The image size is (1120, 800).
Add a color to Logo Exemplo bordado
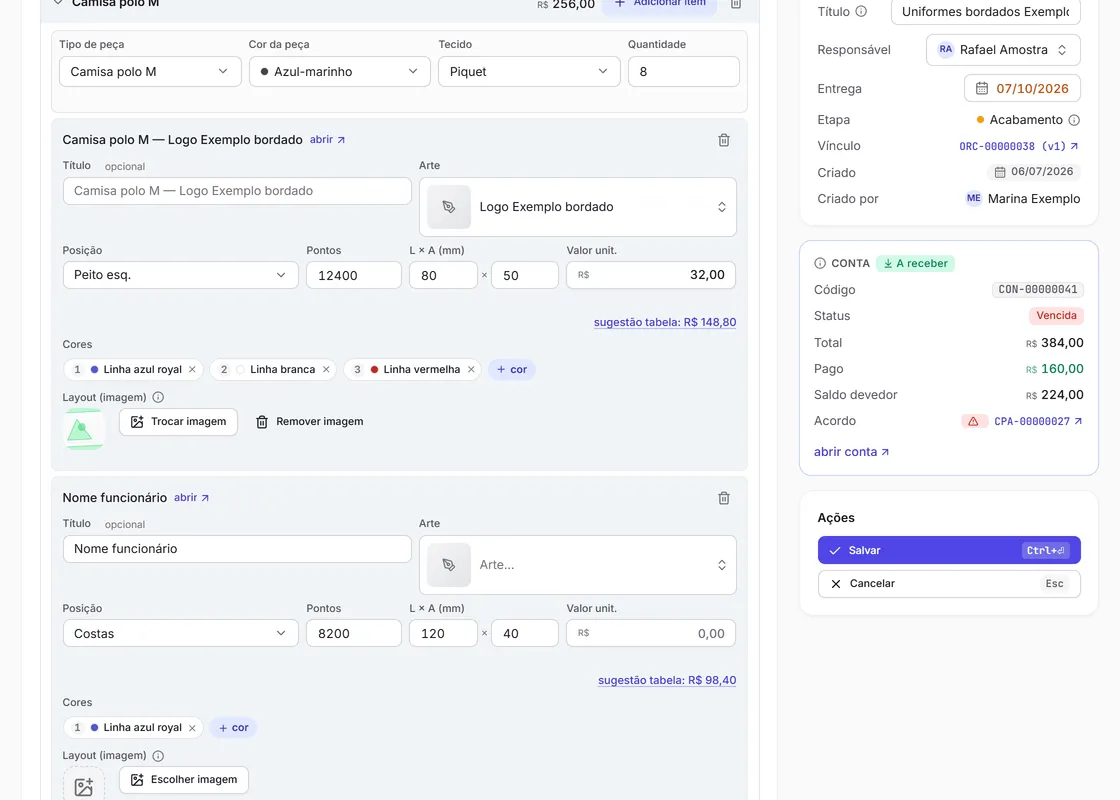click(511, 369)
